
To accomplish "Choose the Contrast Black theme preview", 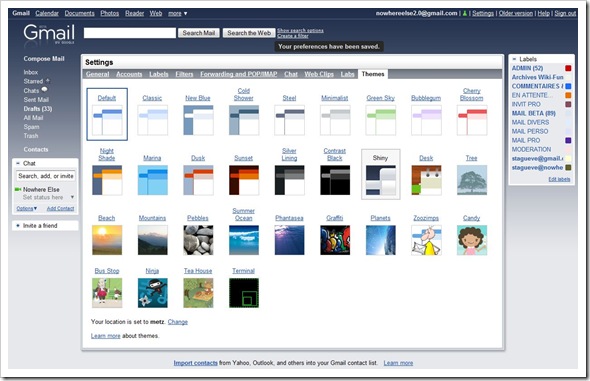I will pyautogui.click(x=335, y=180).
